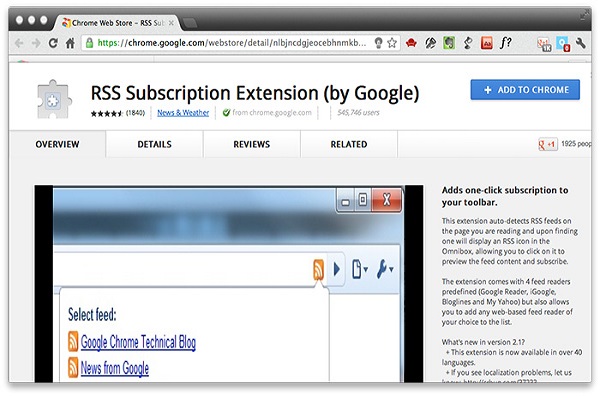Image resolution: width=600 pixels, height=396 pixels.
Task: Reload the current page
Action: (53, 43)
